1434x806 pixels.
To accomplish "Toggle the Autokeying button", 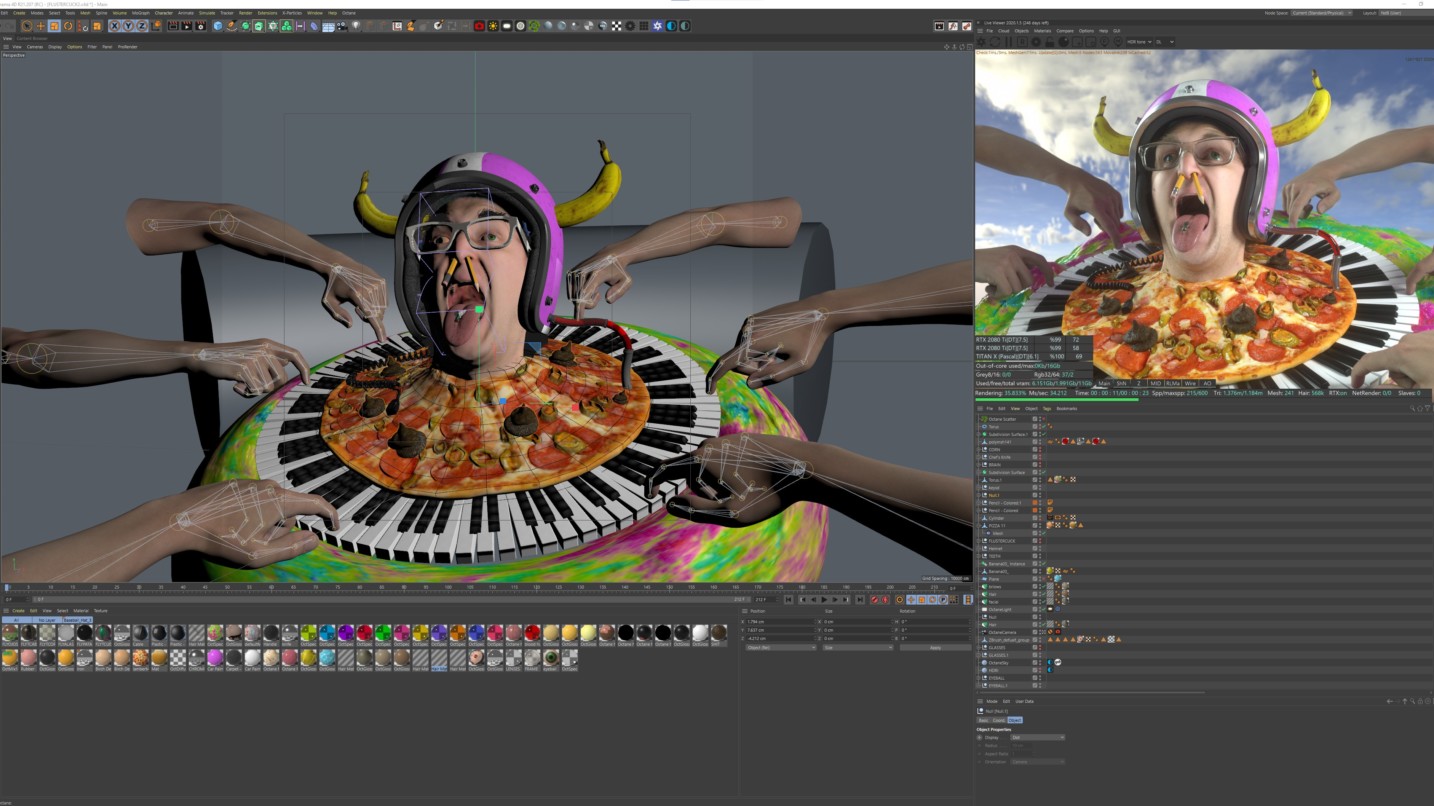I will point(885,600).
